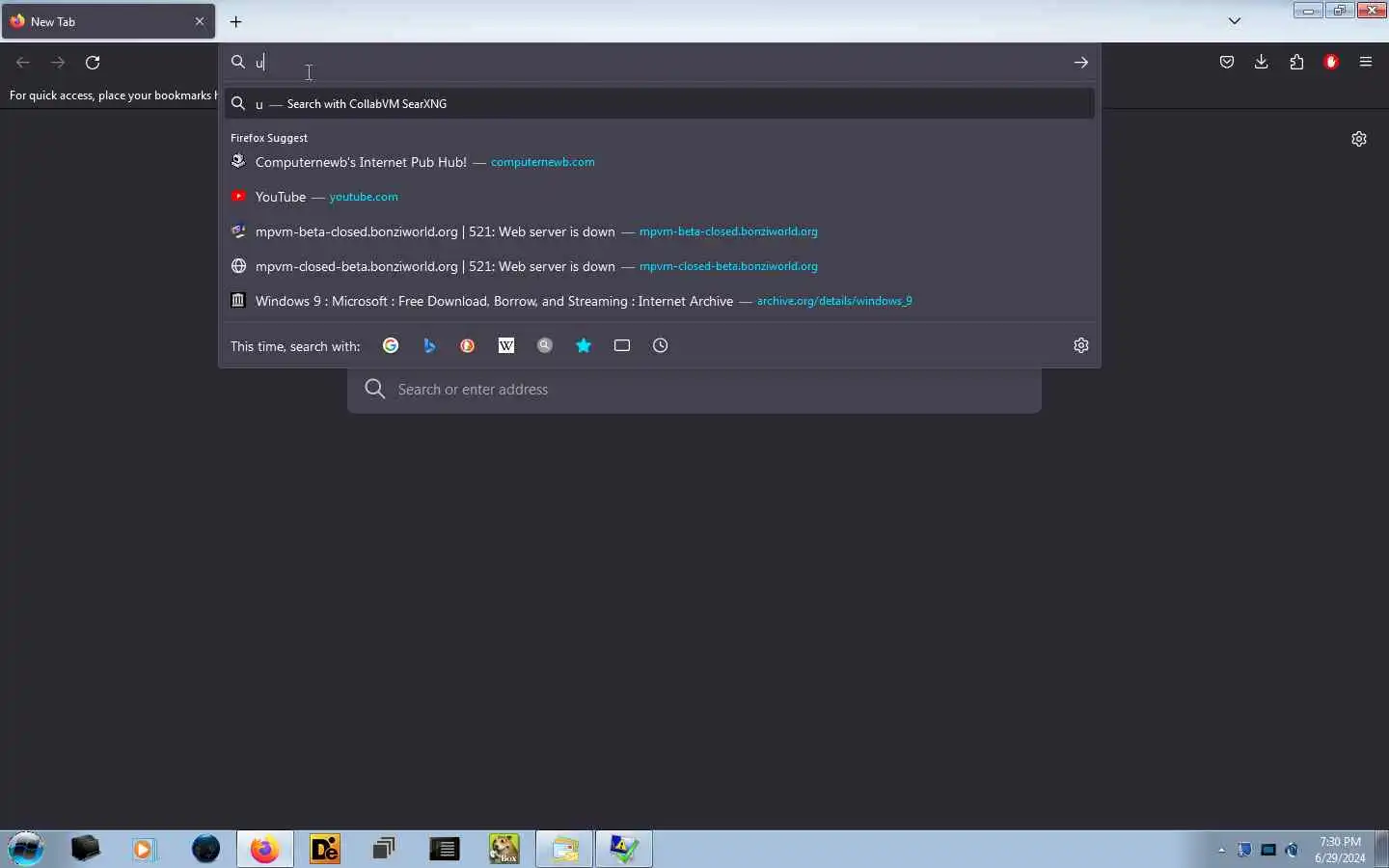Expand the list all tabs chevron

1235,21
